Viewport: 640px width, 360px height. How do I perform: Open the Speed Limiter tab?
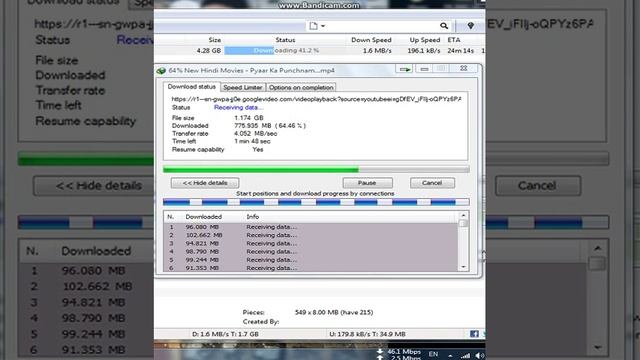click(x=243, y=87)
